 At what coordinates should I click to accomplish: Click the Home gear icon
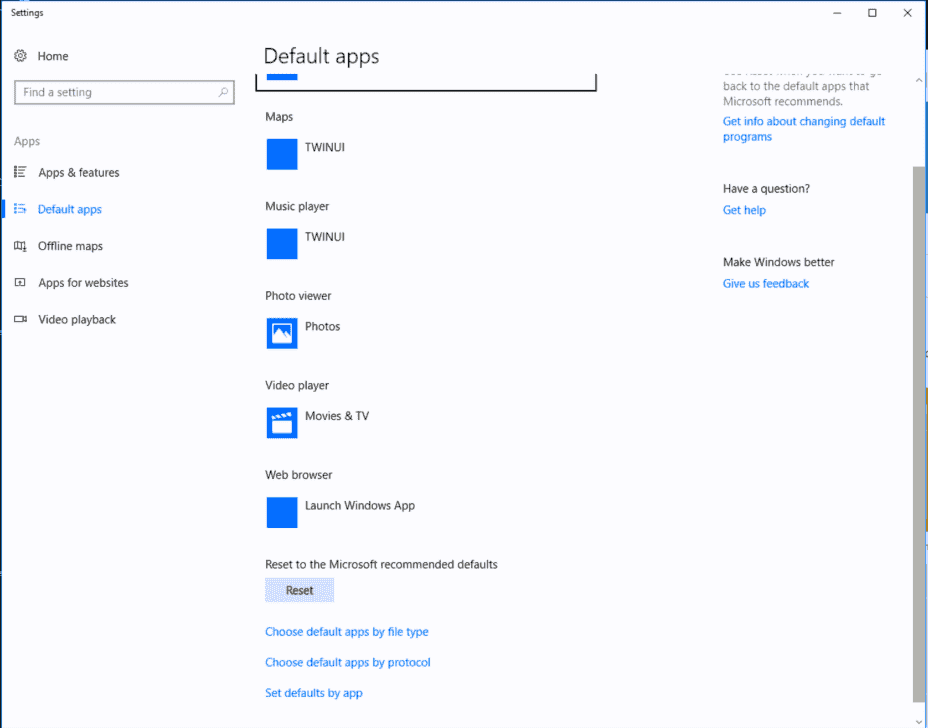click(x=21, y=56)
